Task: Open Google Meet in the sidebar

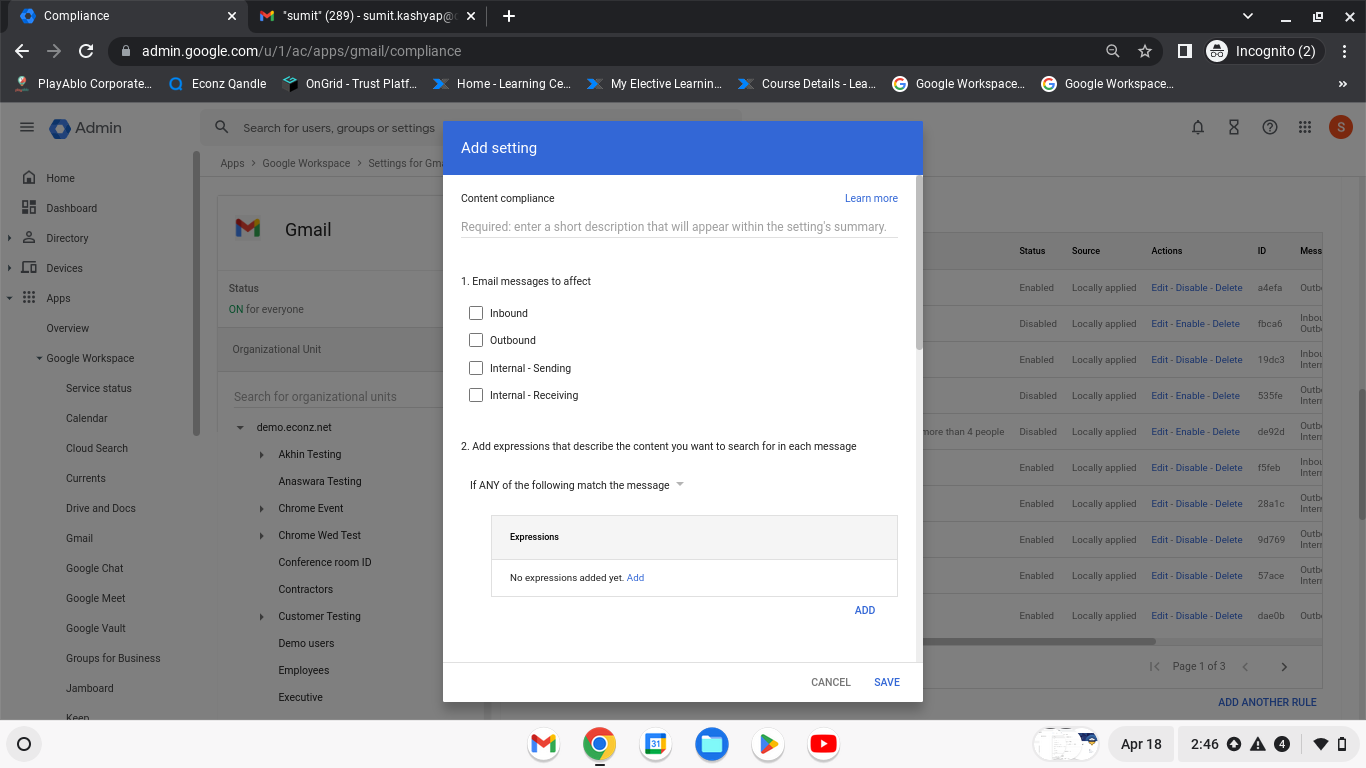Action: tap(96, 598)
